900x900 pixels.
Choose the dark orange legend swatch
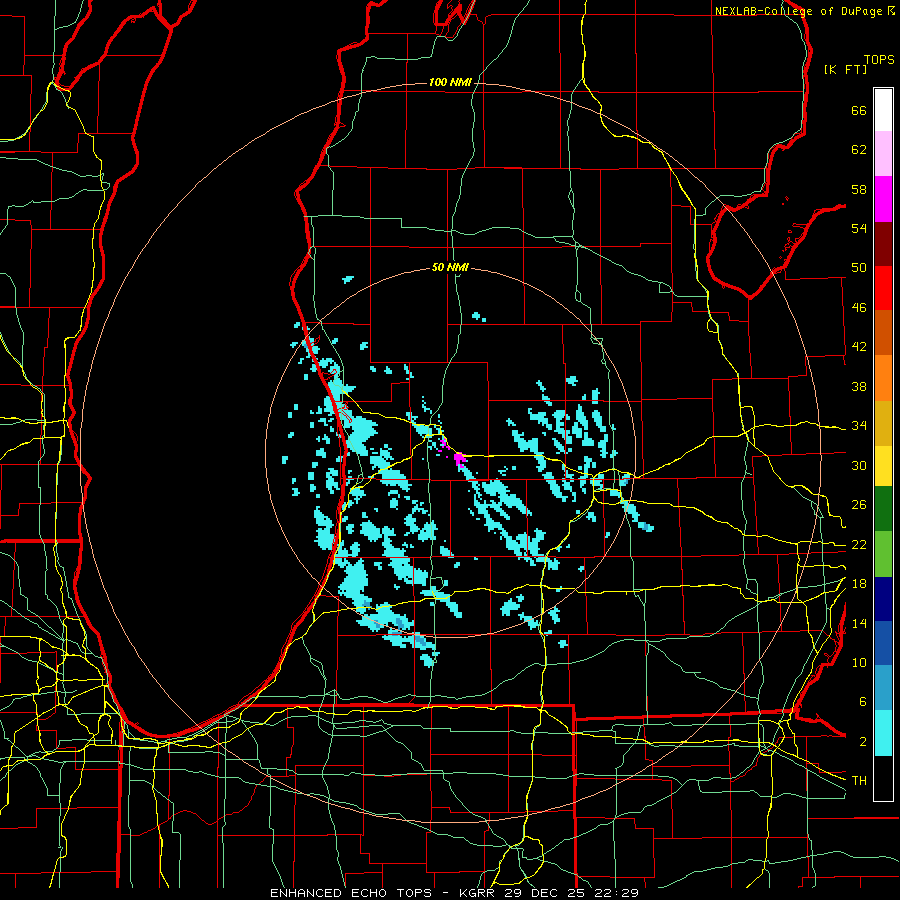point(883,333)
